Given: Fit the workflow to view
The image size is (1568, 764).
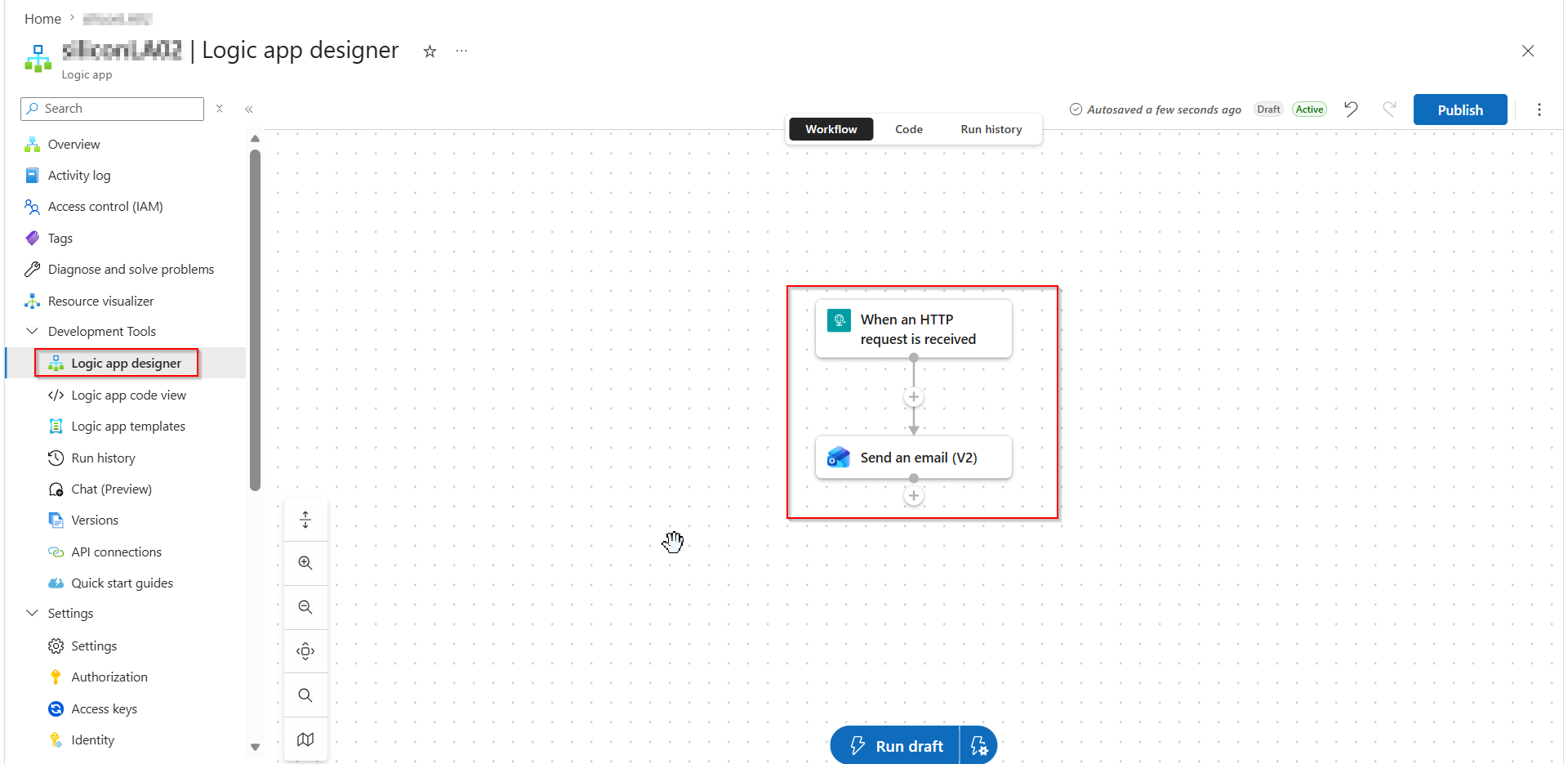Looking at the screenshot, I should (305, 651).
